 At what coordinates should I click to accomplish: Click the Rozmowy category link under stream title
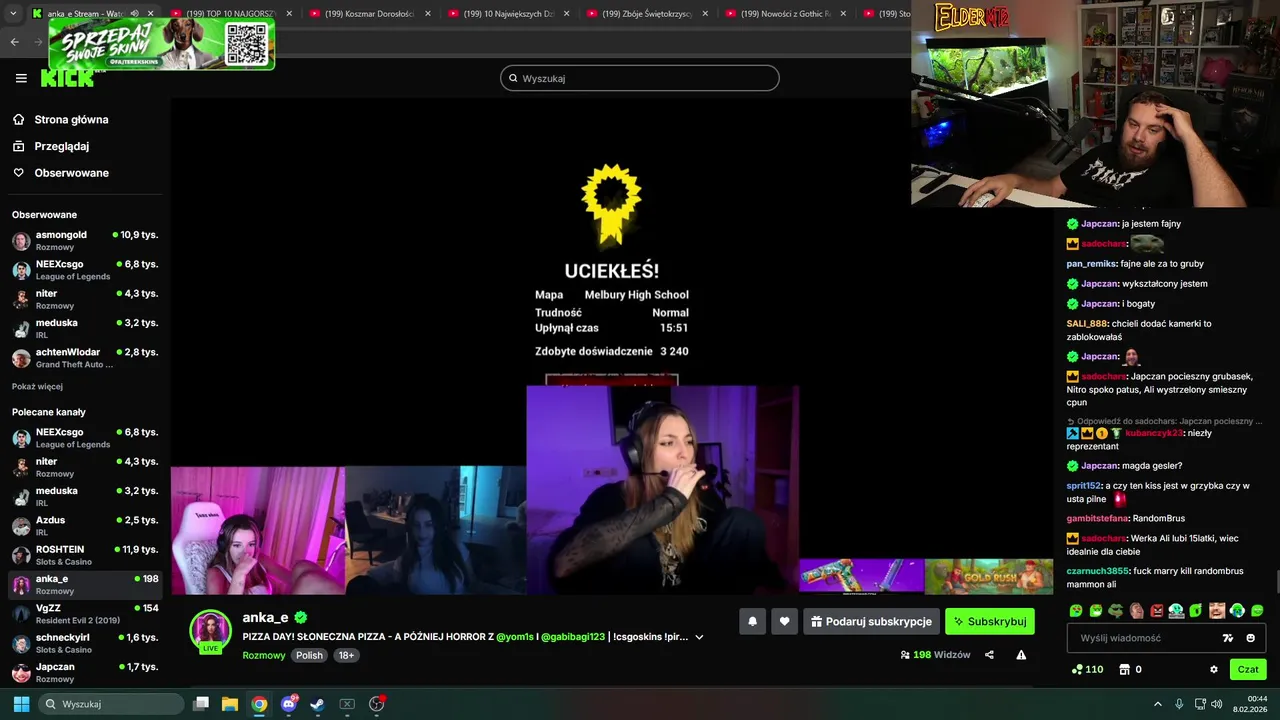click(264, 655)
